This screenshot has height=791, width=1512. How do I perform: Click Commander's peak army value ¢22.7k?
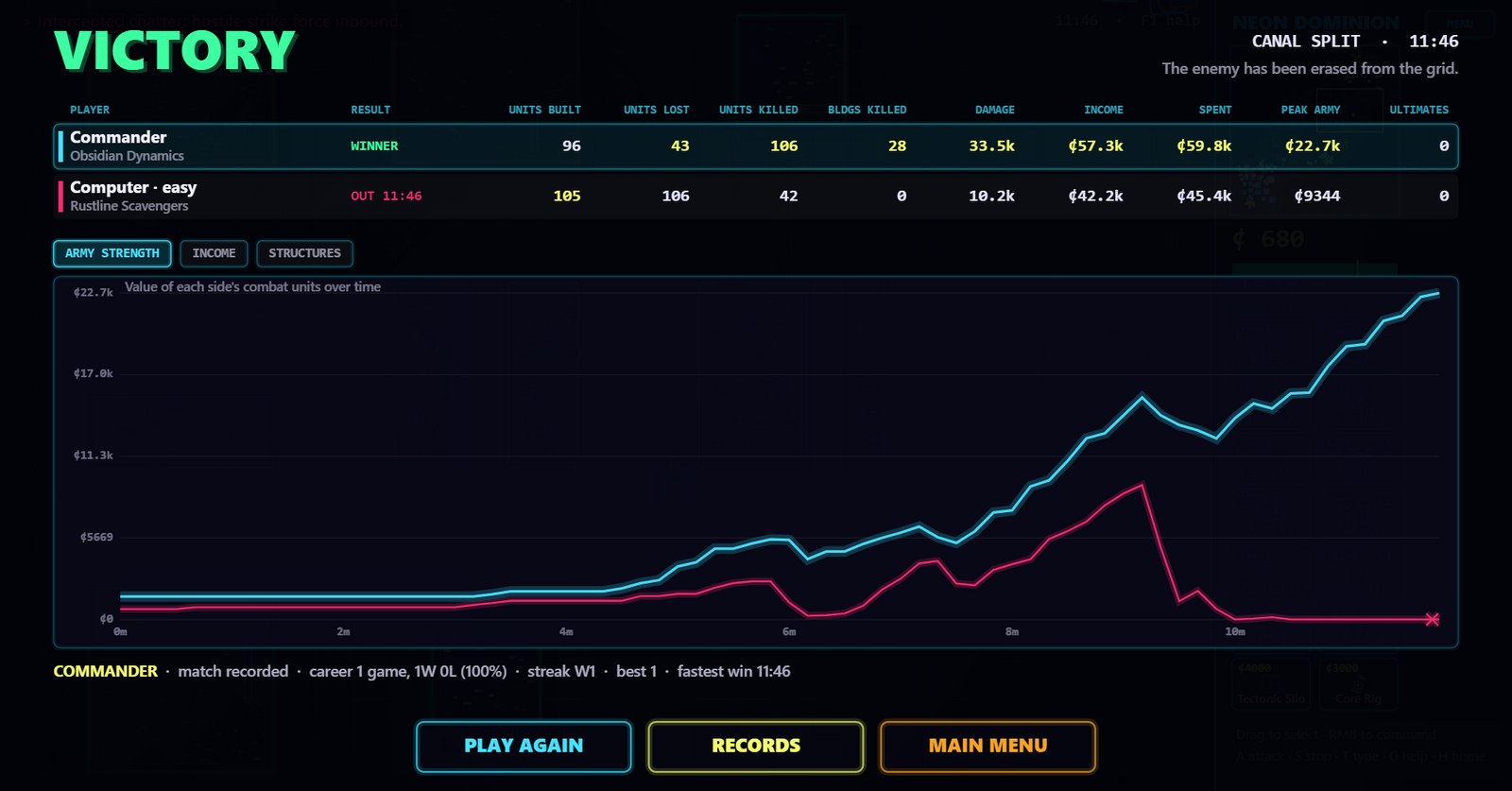pos(1313,146)
